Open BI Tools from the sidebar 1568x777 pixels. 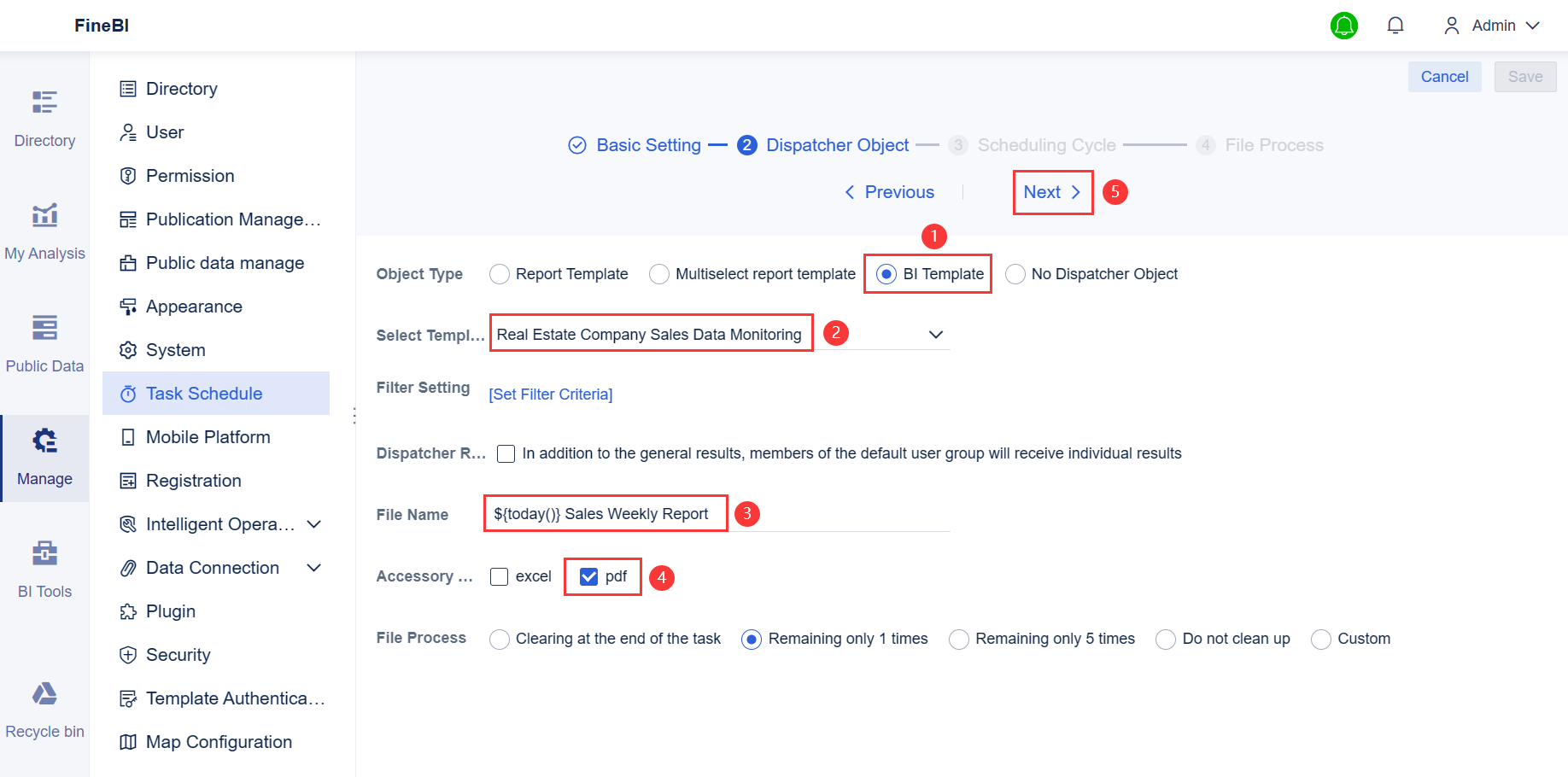point(44,567)
